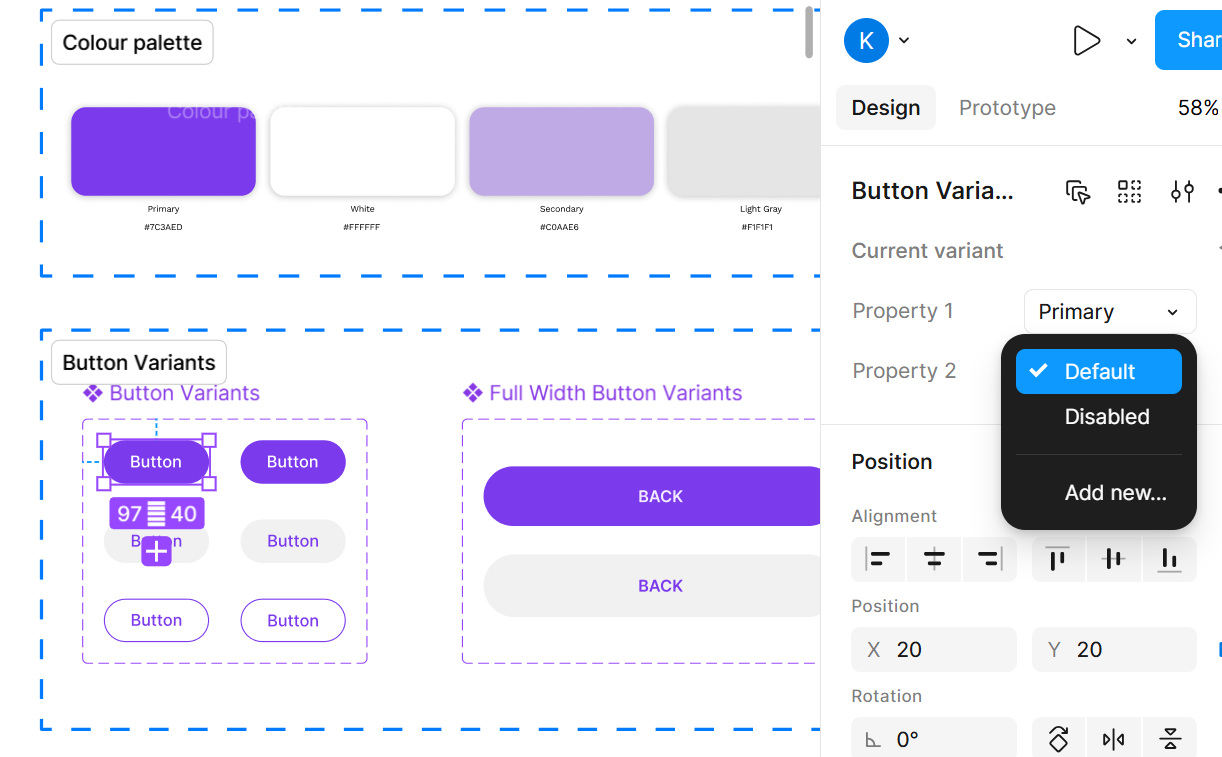Click the rotation 0° field

(x=934, y=740)
